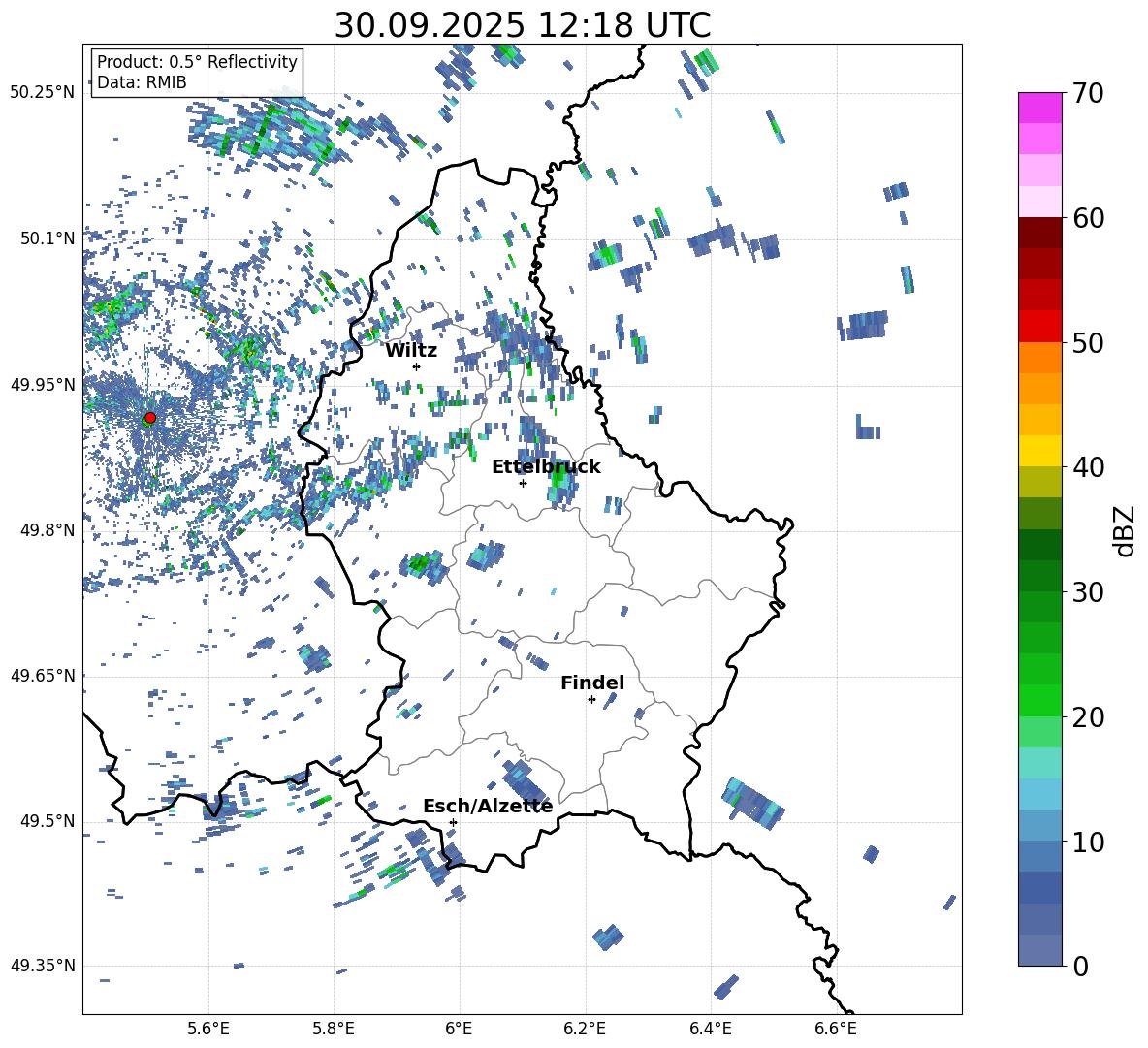Click the Wiltz city label
1148x1048 pixels.
[411, 351]
